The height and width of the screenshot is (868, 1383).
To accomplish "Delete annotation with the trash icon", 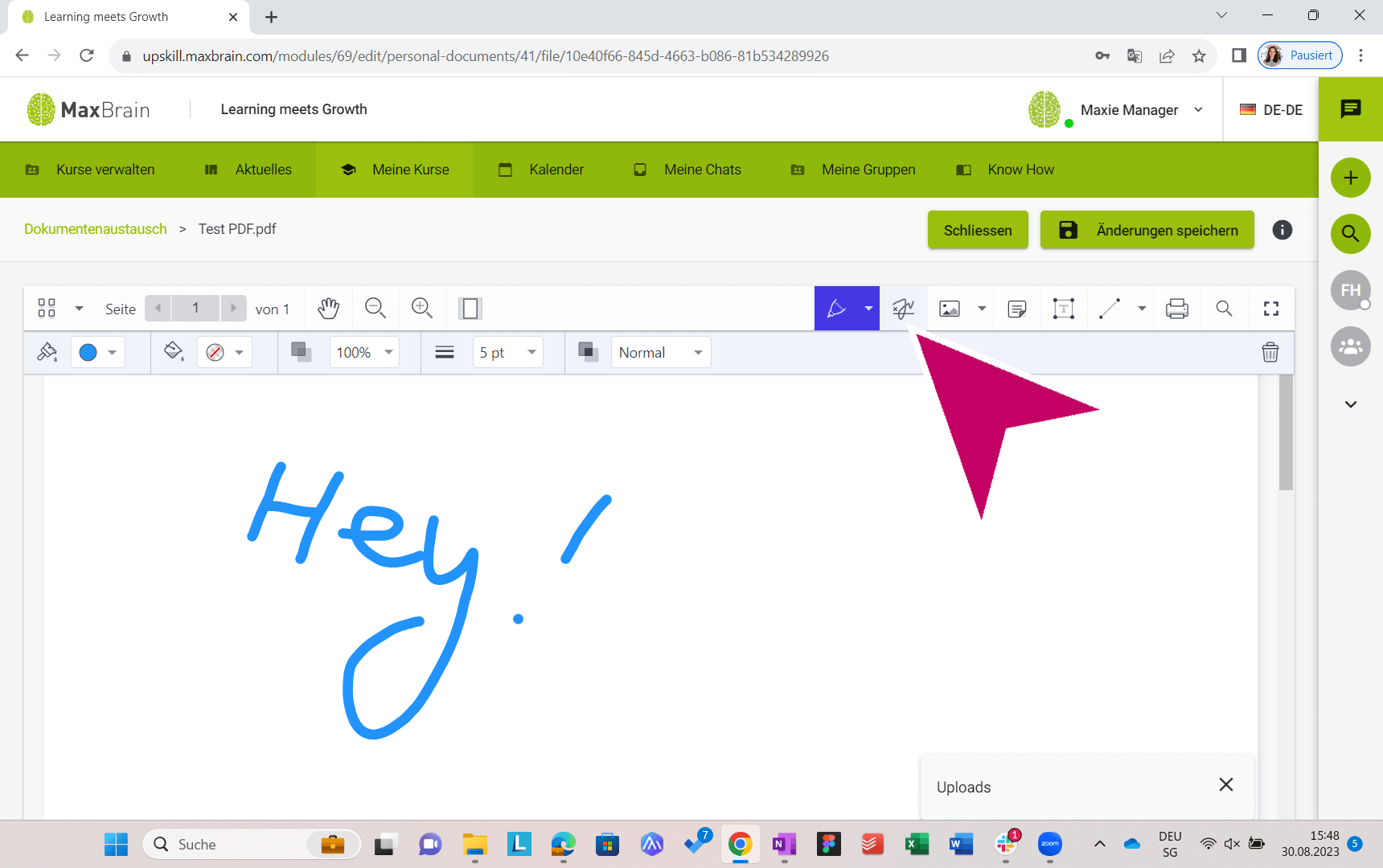I will click(1270, 352).
